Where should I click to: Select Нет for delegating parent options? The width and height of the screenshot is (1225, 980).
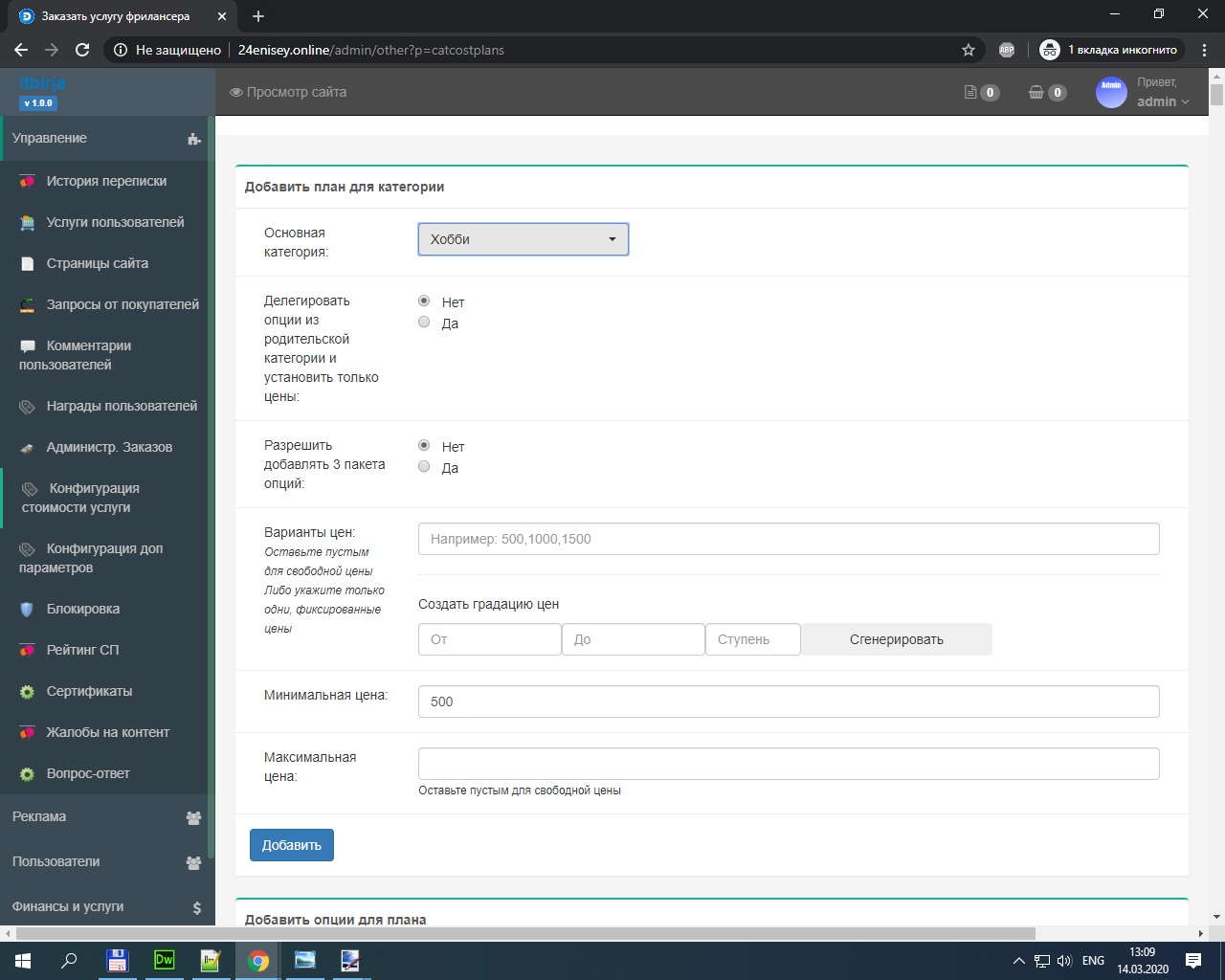coord(424,301)
